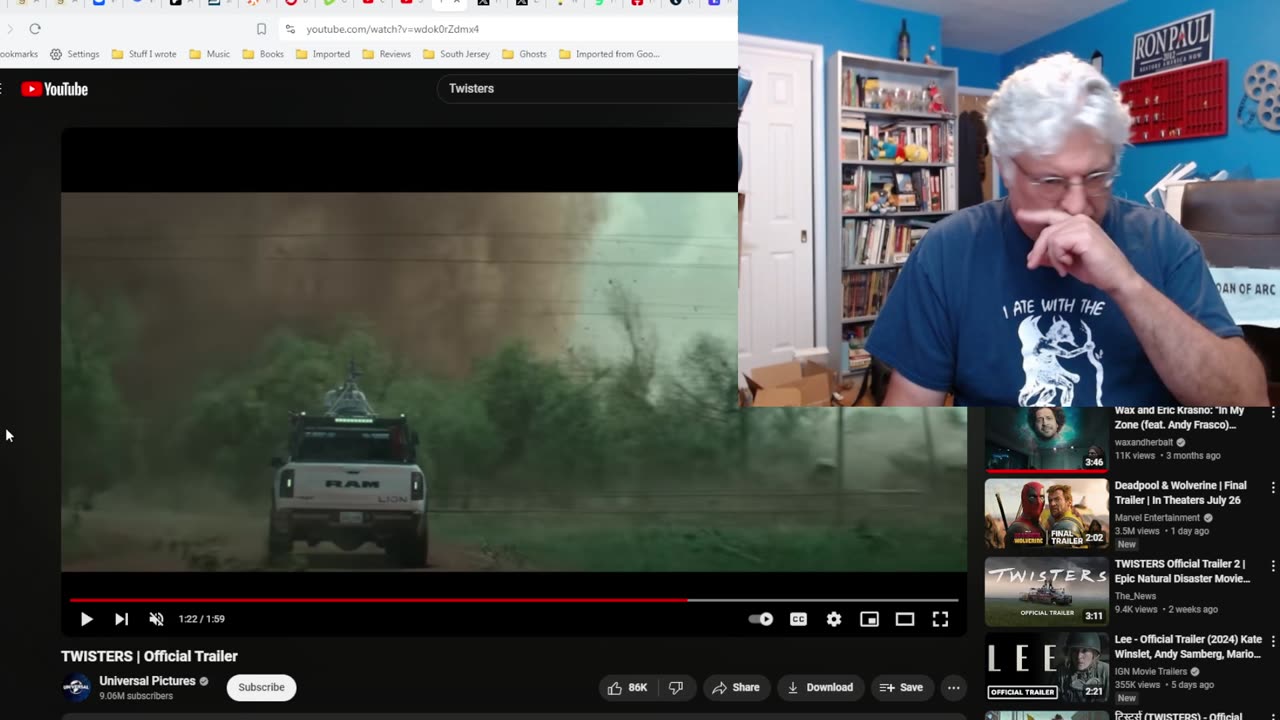Skip to next video

[x=121, y=619]
